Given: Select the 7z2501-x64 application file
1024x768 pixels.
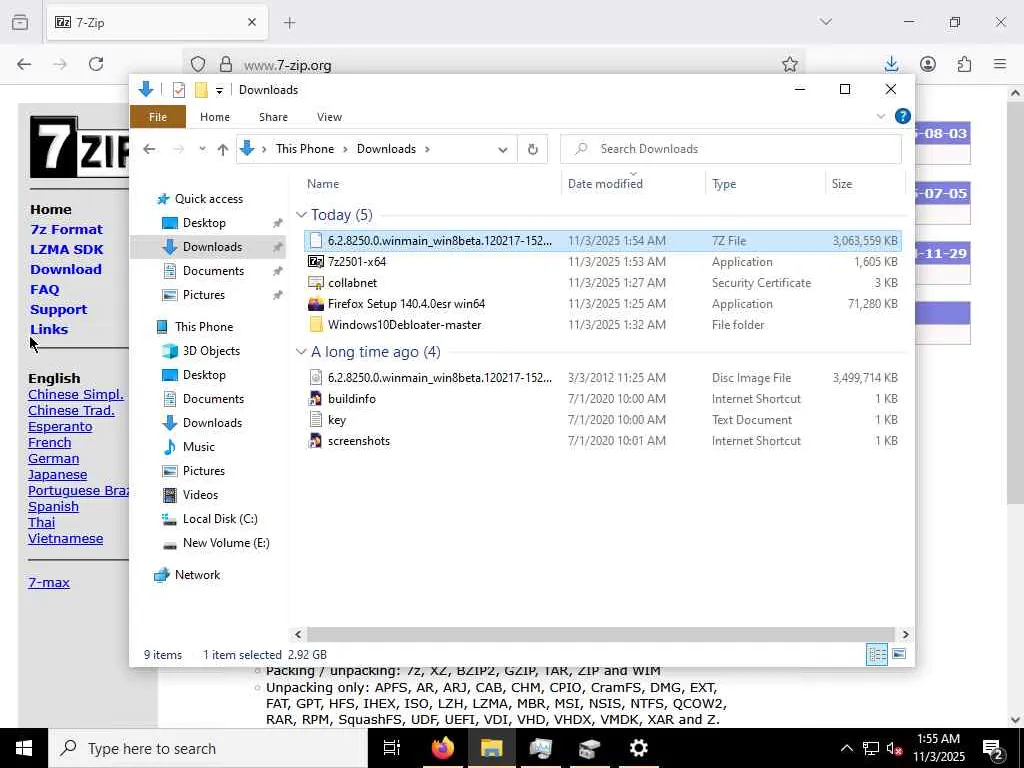Looking at the screenshot, I should 603,261.
